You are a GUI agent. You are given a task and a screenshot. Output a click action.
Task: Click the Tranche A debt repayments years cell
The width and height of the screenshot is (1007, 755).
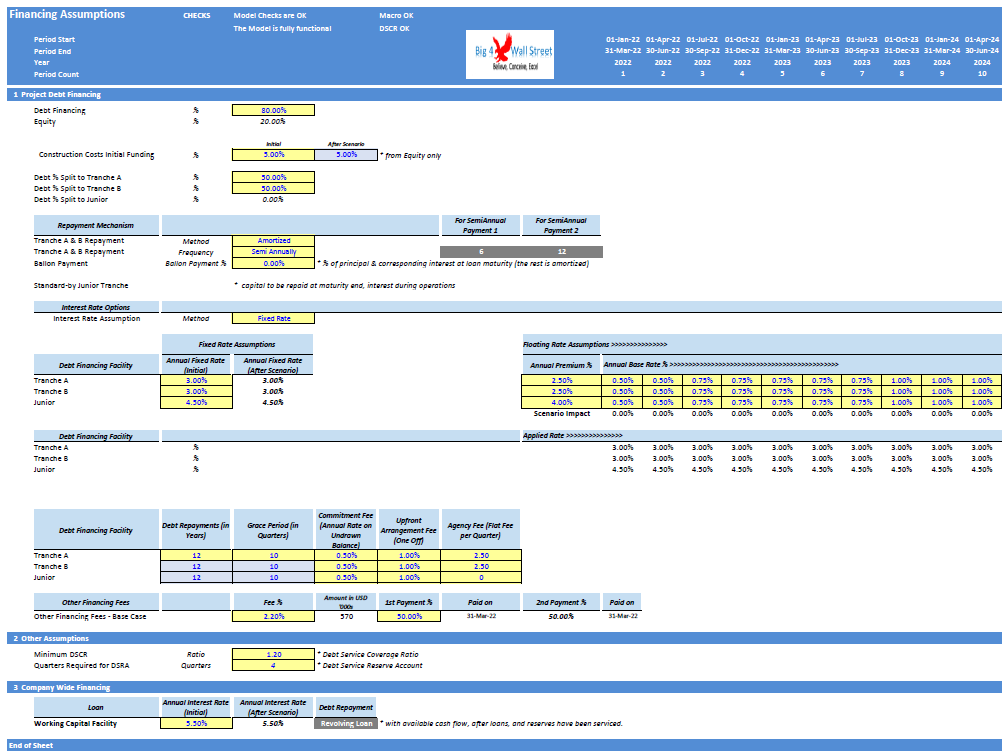[197, 555]
